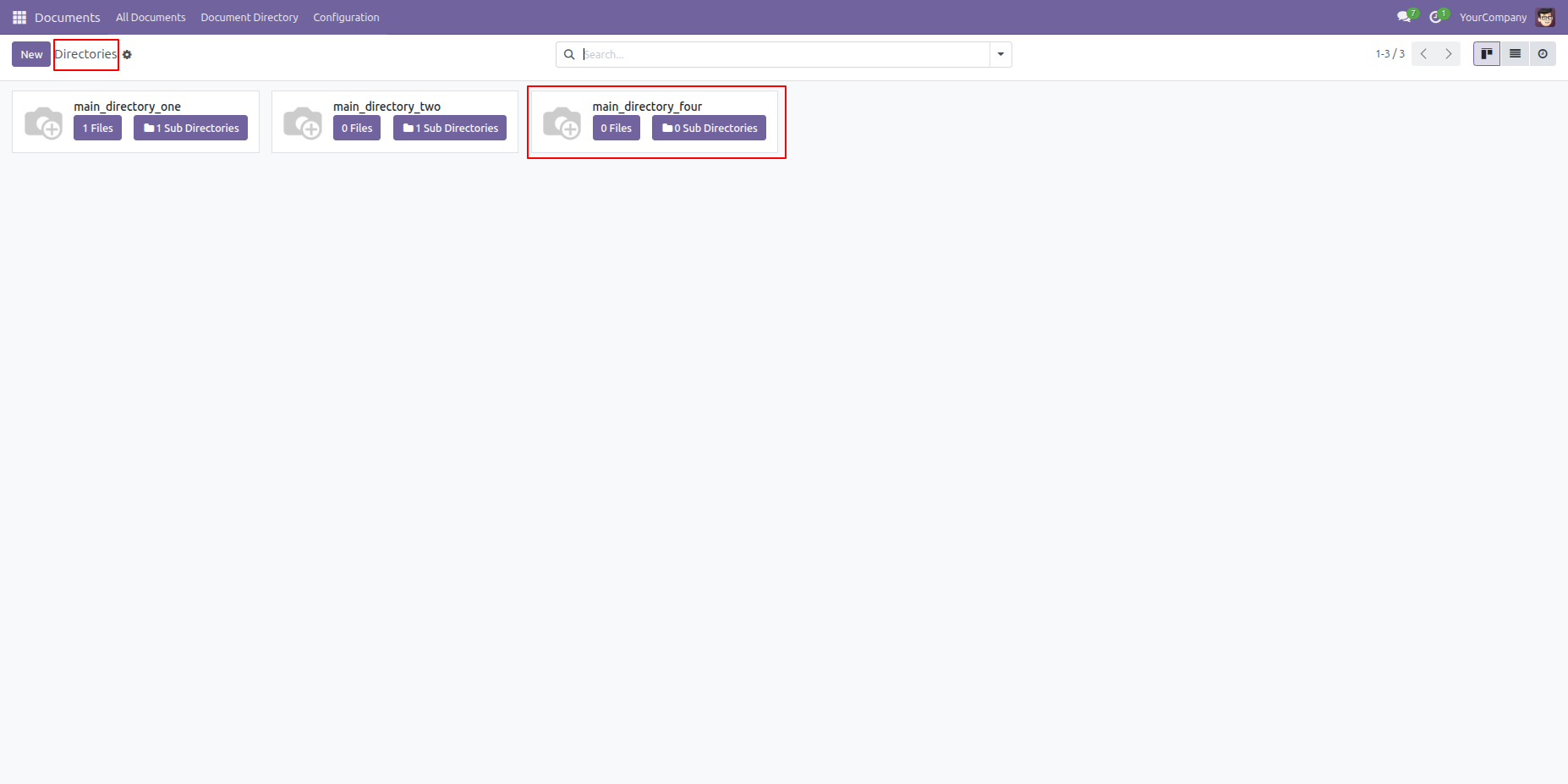
Task: Open 0 Files of main_directory_four
Action: click(617, 128)
